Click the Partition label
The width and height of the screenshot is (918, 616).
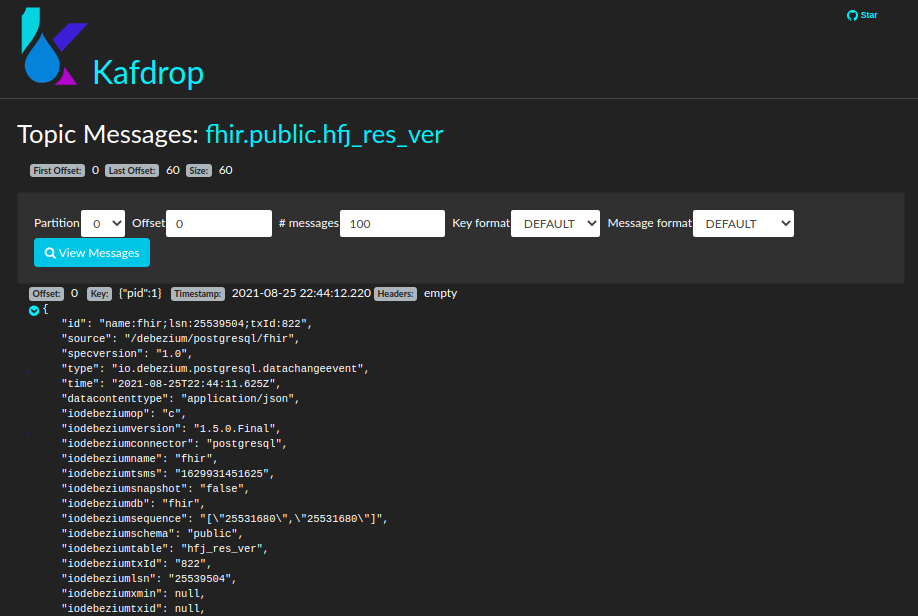click(x=57, y=223)
